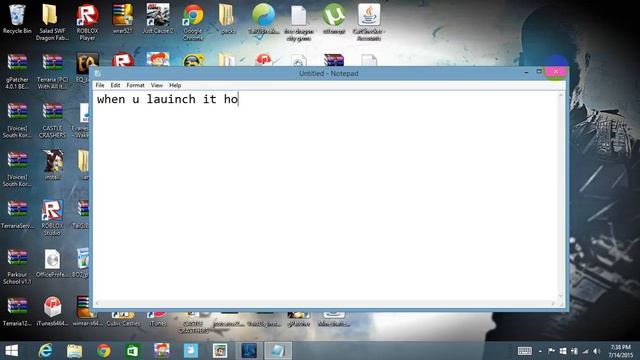The height and width of the screenshot is (360, 640).
Task: Click the Notepad vertical scrollbar track
Action: click(x=561, y=196)
